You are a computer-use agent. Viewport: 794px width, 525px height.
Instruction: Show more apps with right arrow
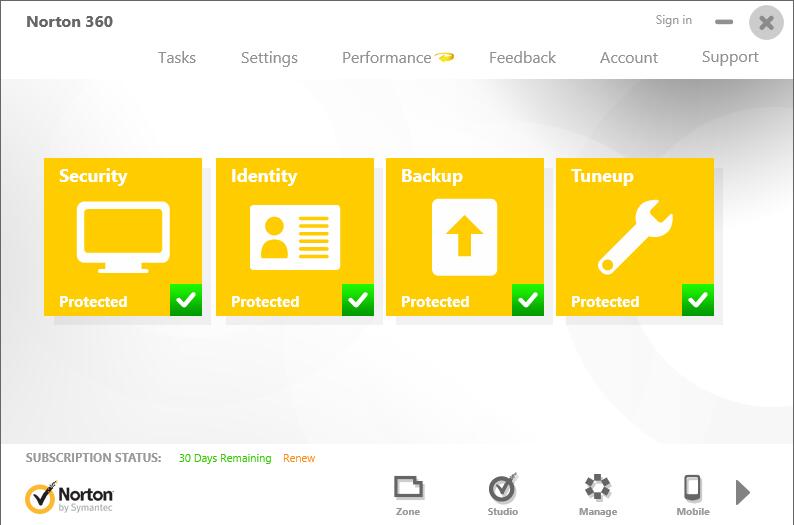coord(742,492)
